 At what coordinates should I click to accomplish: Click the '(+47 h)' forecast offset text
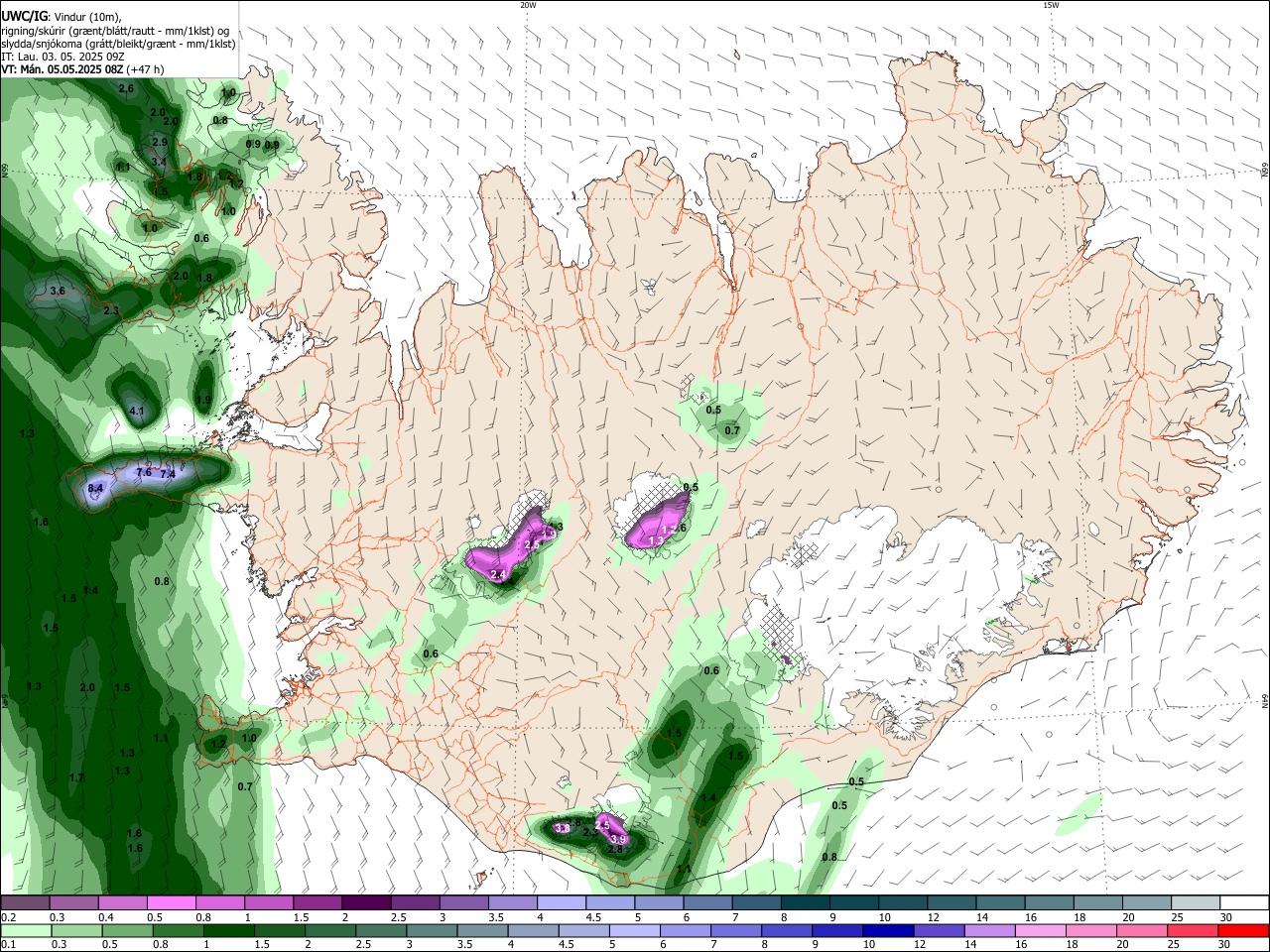click(145, 69)
